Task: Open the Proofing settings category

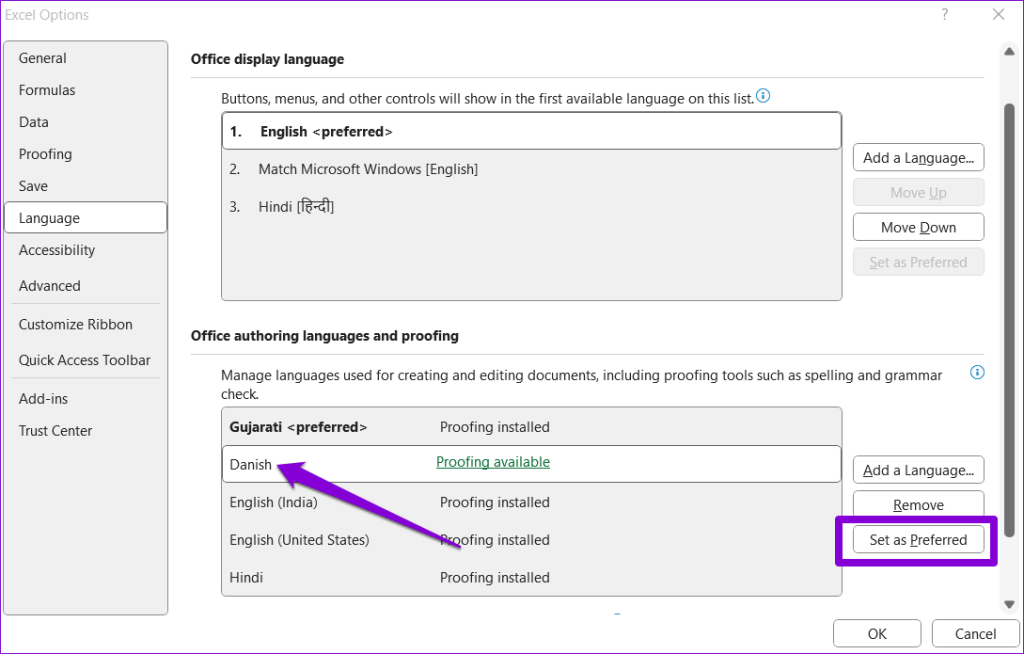Action: [x=45, y=154]
